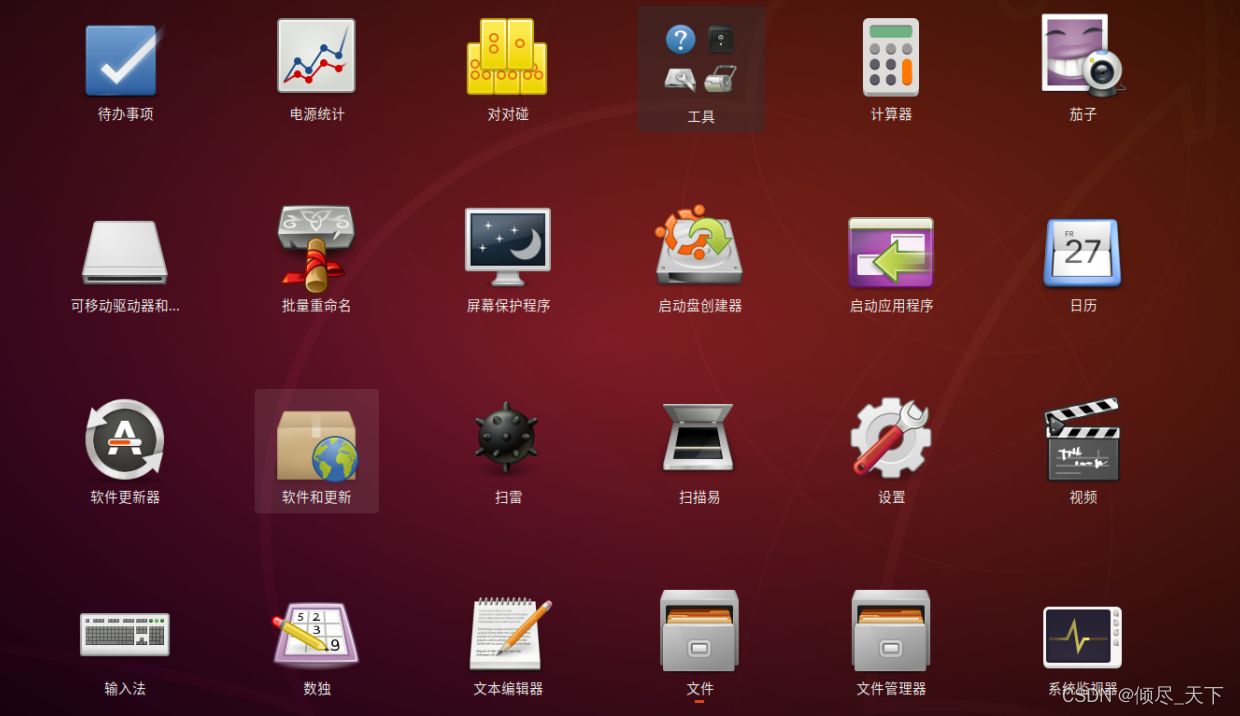The image size is (1240, 716).
Task: Open the 日历 calendar app
Action: (x=1082, y=250)
